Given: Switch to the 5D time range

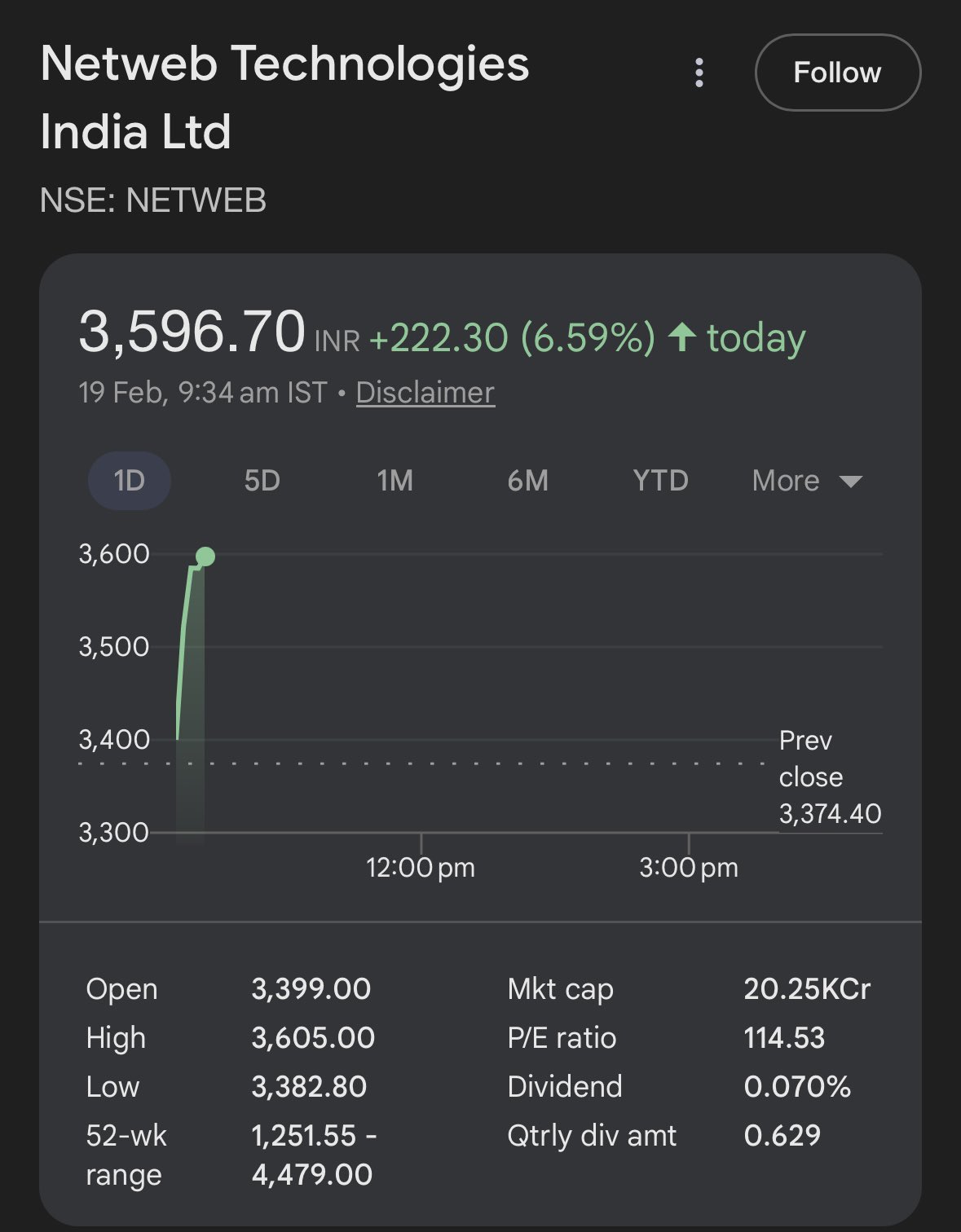Looking at the screenshot, I should click(x=262, y=481).
